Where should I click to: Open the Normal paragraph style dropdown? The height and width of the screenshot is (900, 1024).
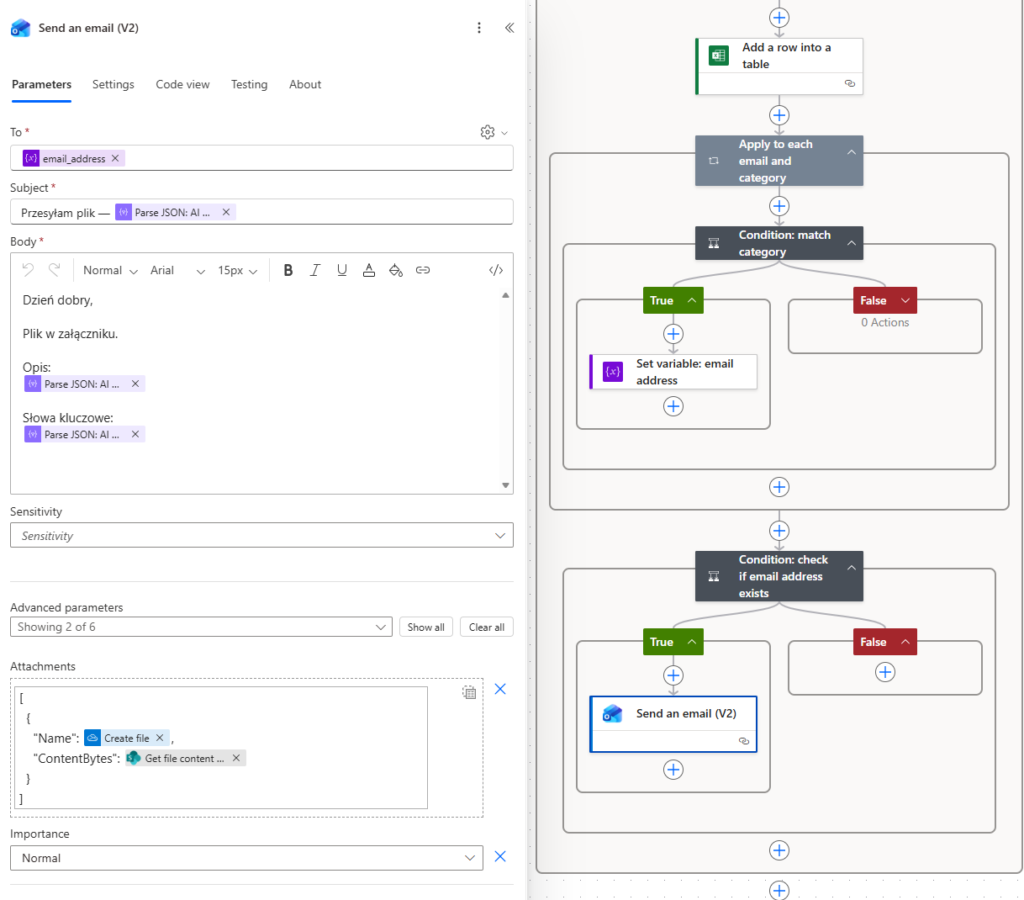point(110,270)
